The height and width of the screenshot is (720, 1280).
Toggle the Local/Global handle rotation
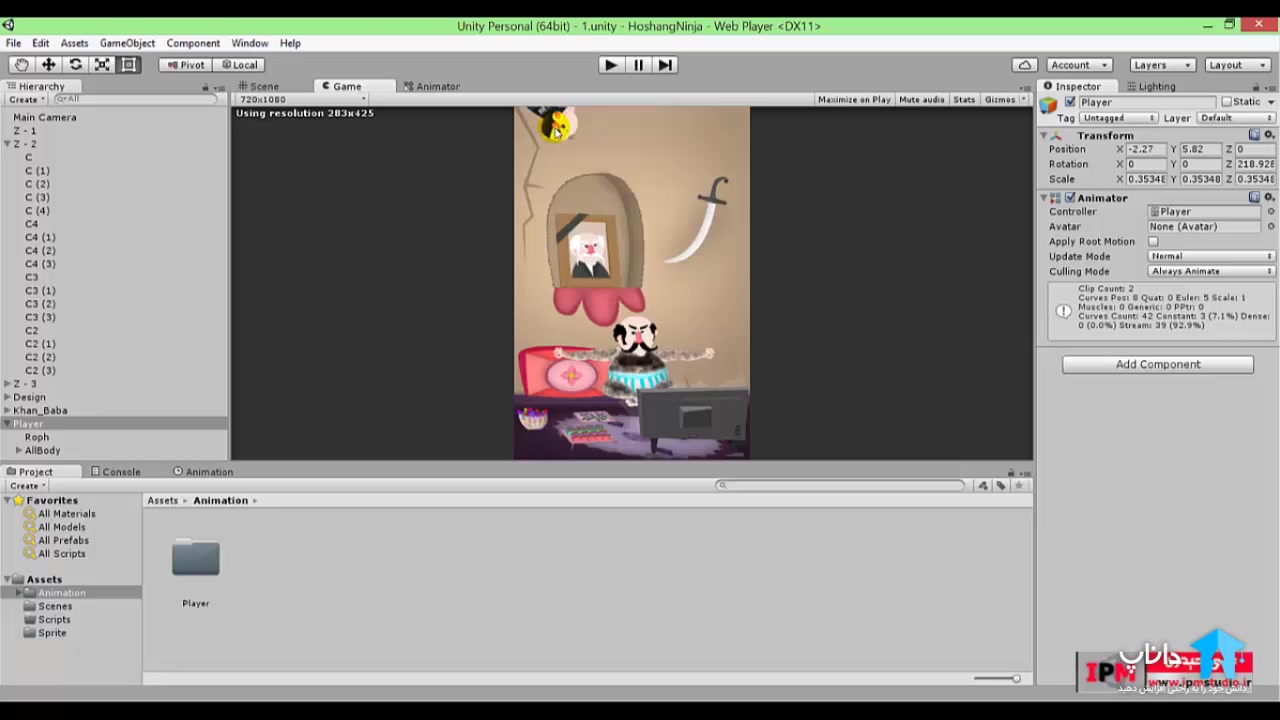(x=239, y=65)
